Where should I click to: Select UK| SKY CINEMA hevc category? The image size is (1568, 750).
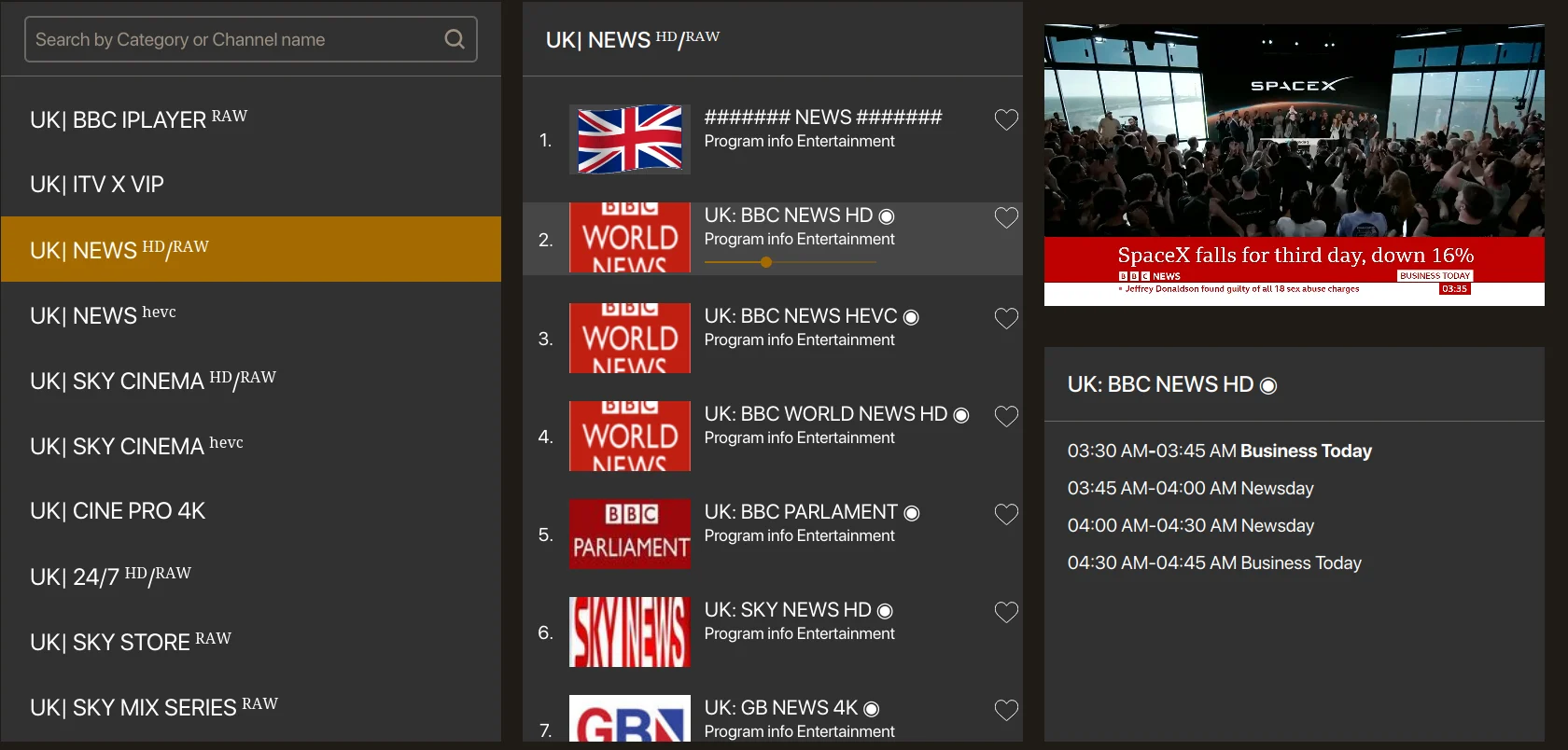(x=251, y=445)
